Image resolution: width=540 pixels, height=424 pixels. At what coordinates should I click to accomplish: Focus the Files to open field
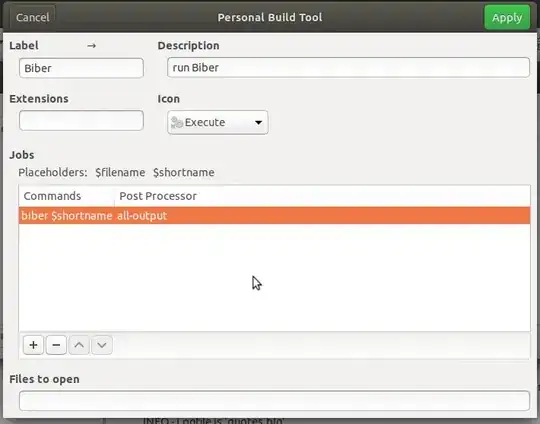click(274, 401)
